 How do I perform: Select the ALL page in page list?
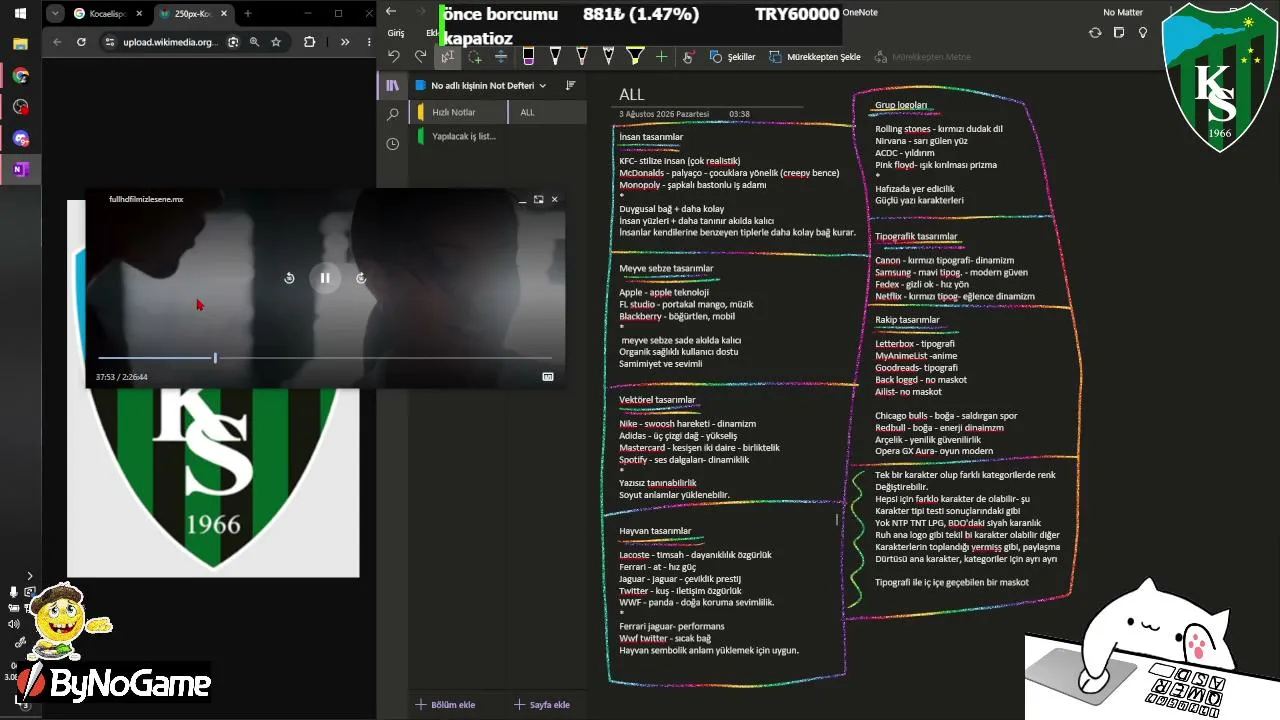click(547, 112)
